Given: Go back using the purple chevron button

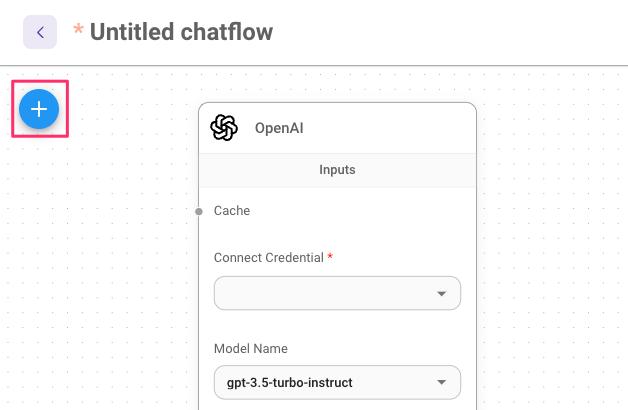Looking at the screenshot, I should pos(40,32).
